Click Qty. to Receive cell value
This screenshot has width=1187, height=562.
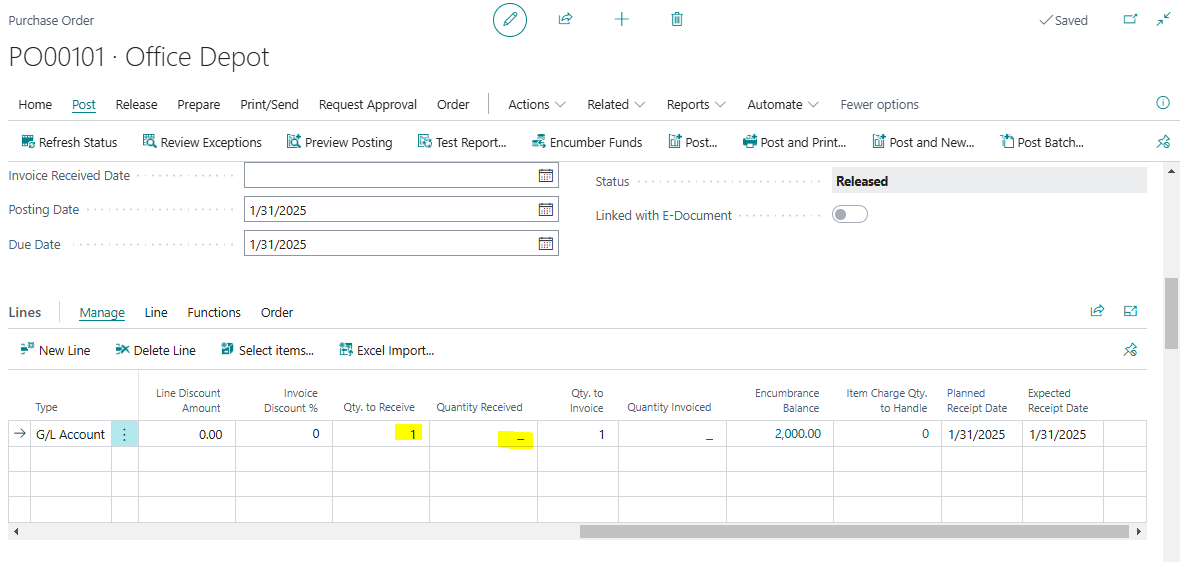[381, 434]
